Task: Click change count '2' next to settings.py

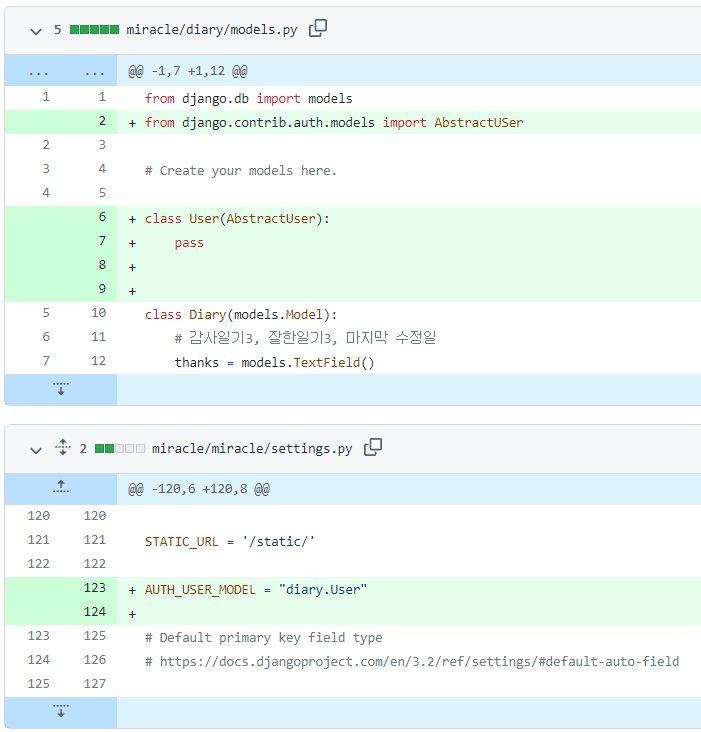Action: [x=83, y=449]
